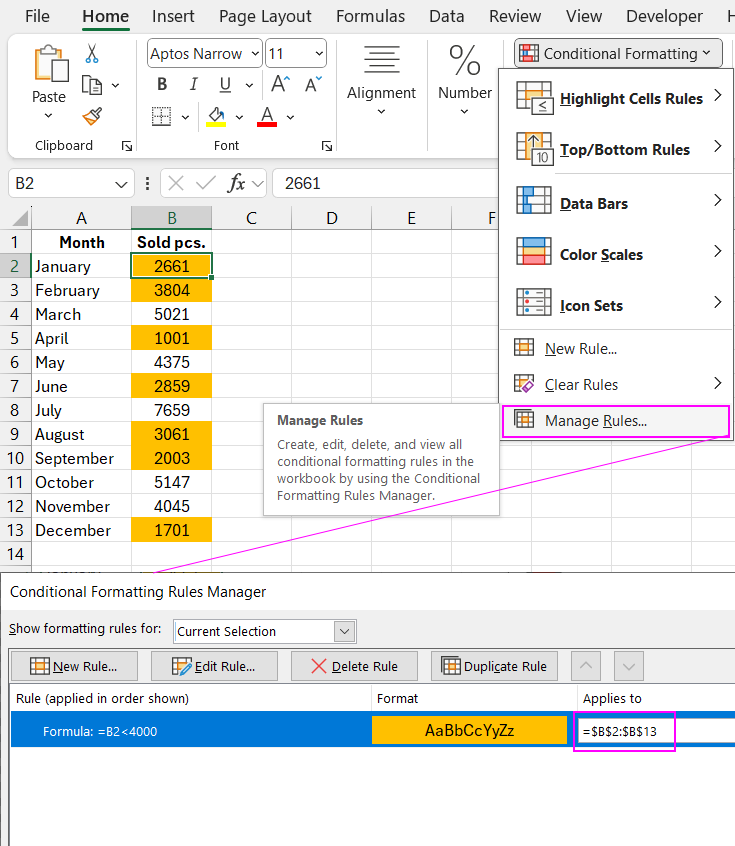Click the Select All corner triangle

point(20,218)
